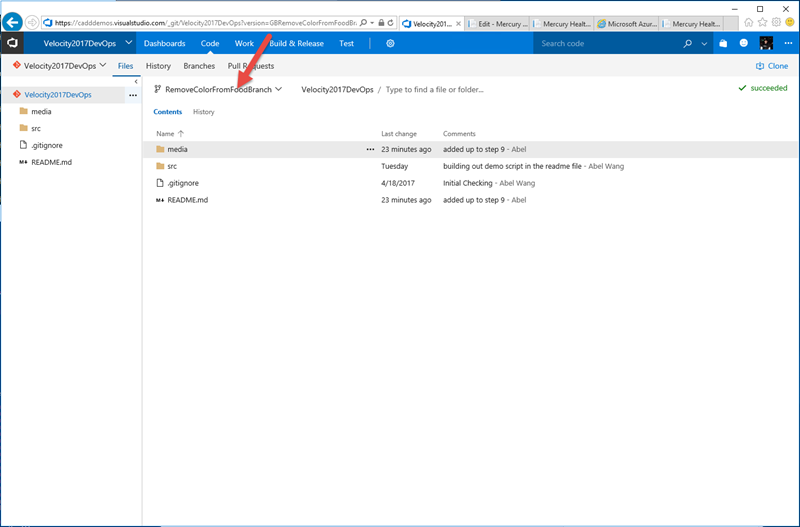The image size is (800, 527).
Task: Switch to the Branches tab
Action: (x=199, y=66)
